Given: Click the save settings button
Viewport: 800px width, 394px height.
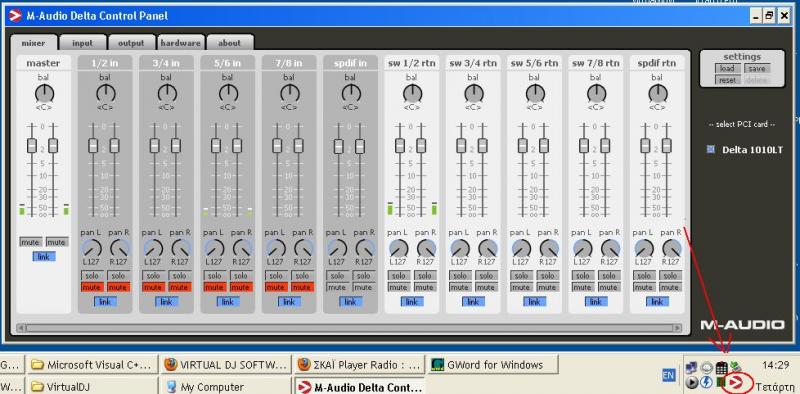Looking at the screenshot, I should point(757,68).
